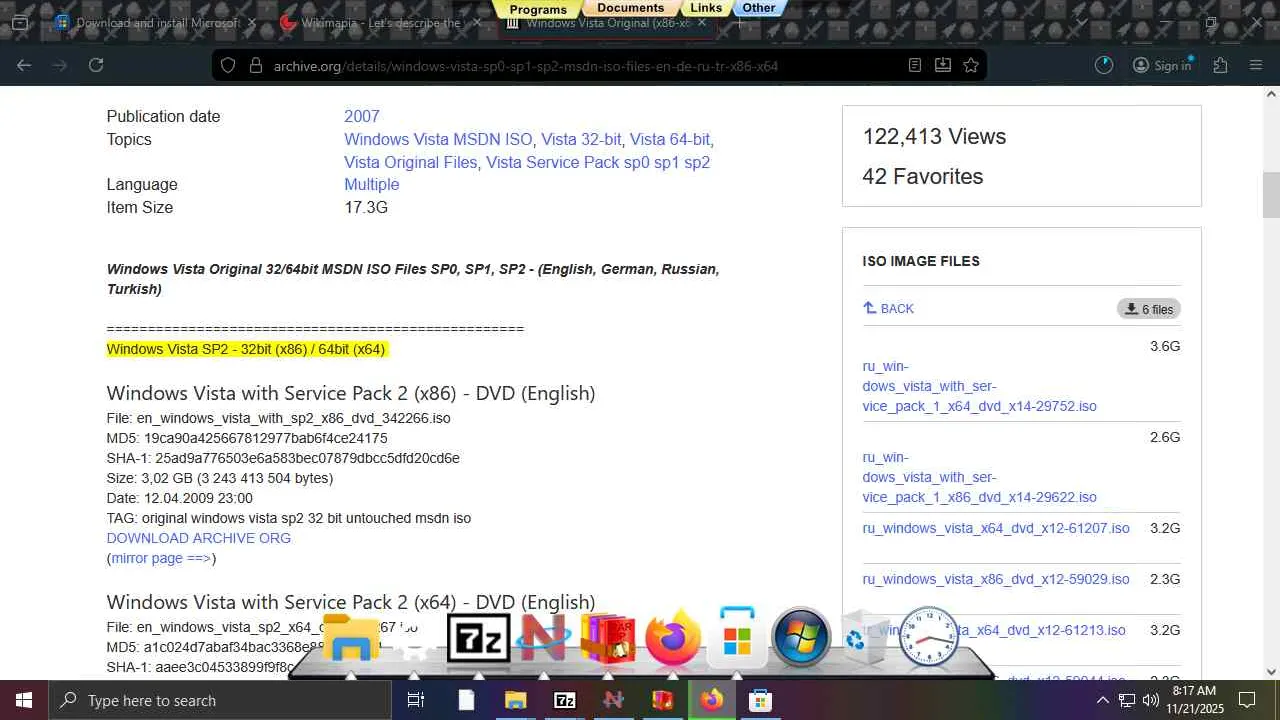Click the BACK link in ISO image files
1280x720 pixels.
tap(888, 309)
